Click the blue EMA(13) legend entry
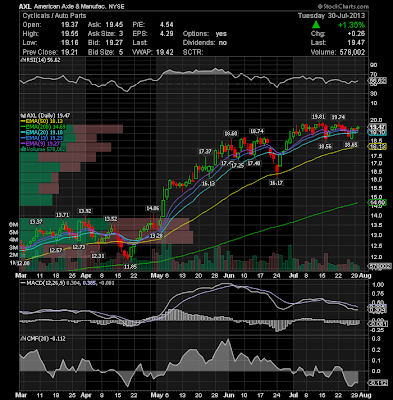This screenshot has width=393, height=400. [43, 138]
